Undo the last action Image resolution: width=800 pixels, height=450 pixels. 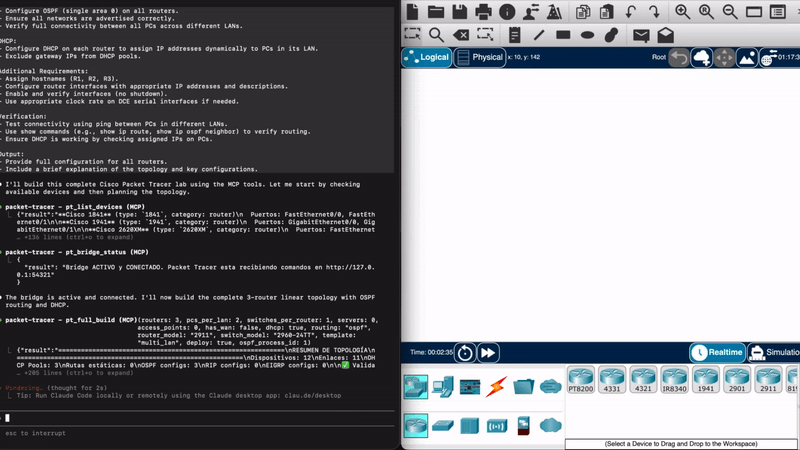point(631,11)
